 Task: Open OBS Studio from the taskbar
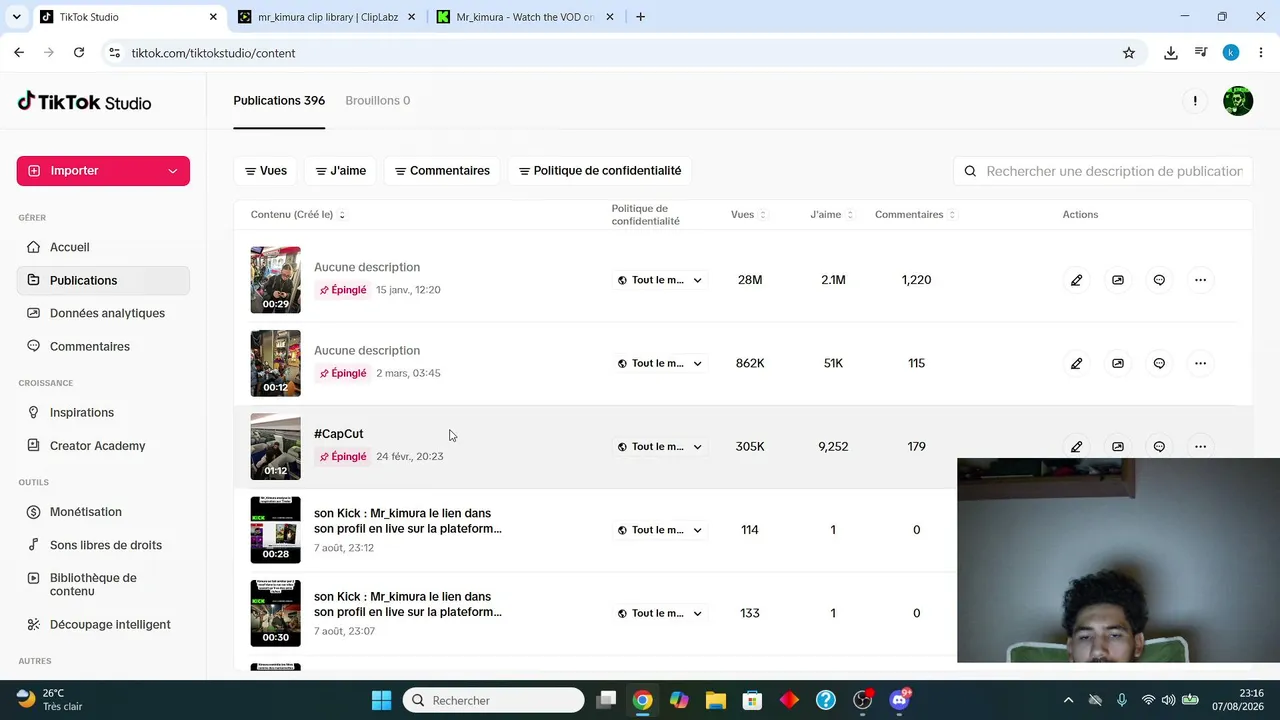click(x=862, y=700)
